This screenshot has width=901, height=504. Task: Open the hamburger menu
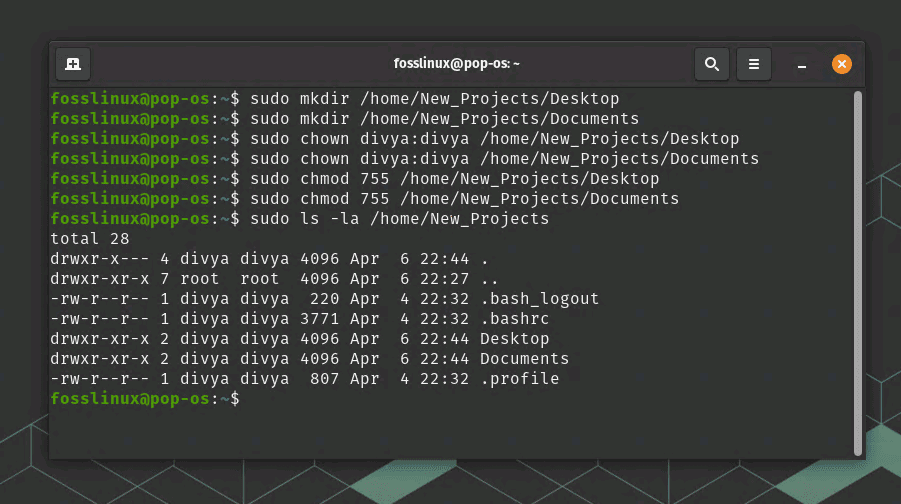click(754, 64)
